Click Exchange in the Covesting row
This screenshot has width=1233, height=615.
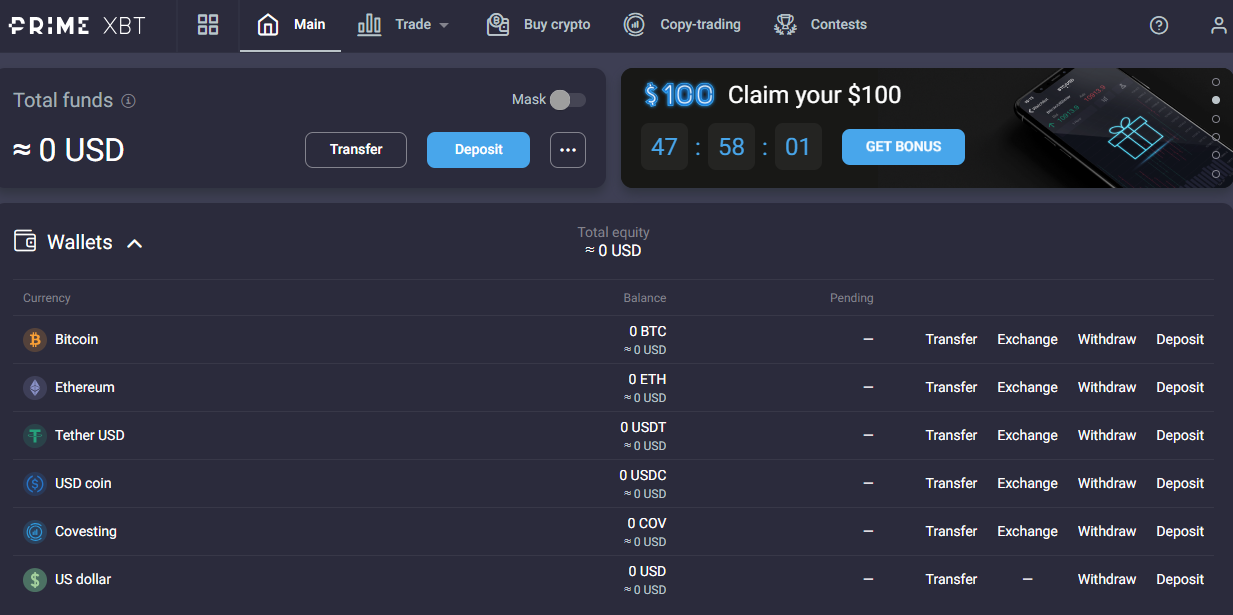[1027, 532]
